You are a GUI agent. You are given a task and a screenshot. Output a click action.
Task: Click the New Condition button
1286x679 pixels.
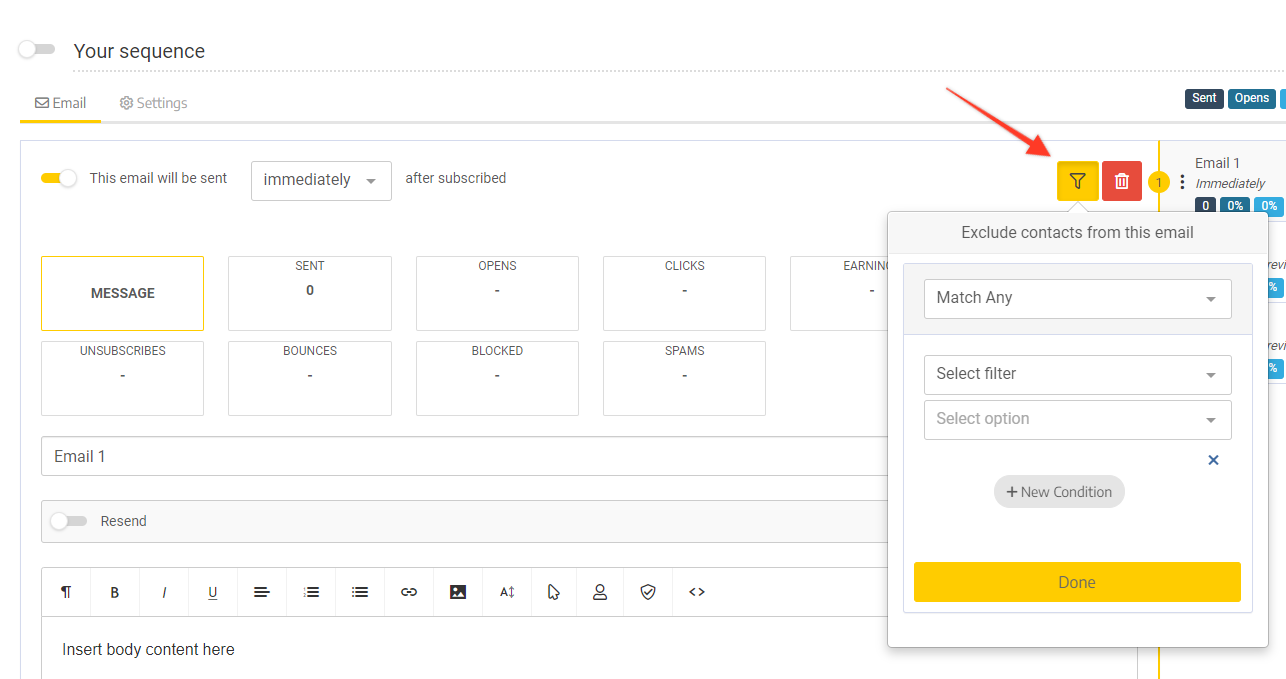coord(1059,492)
